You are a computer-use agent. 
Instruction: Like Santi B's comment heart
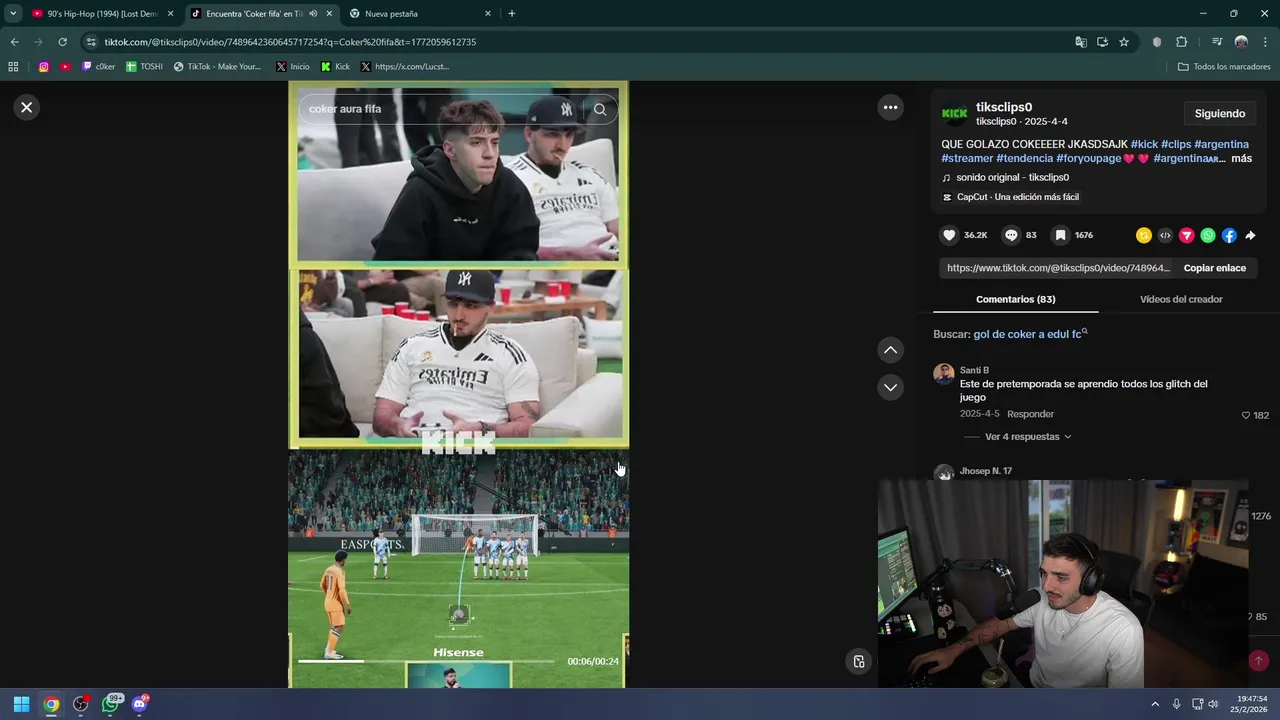[1246, 415]
